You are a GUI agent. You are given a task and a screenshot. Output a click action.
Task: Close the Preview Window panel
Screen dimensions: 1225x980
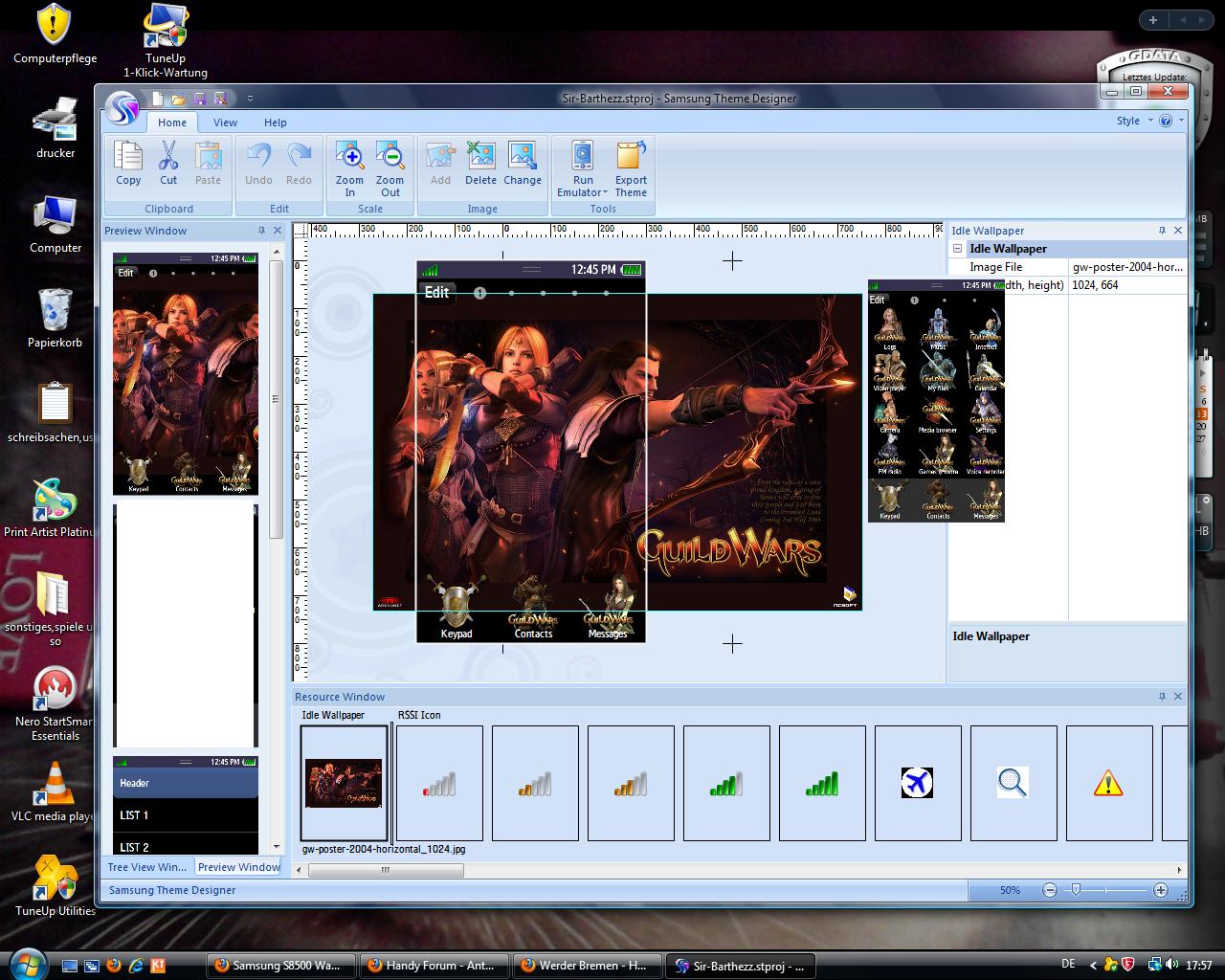tap(278, 231)
